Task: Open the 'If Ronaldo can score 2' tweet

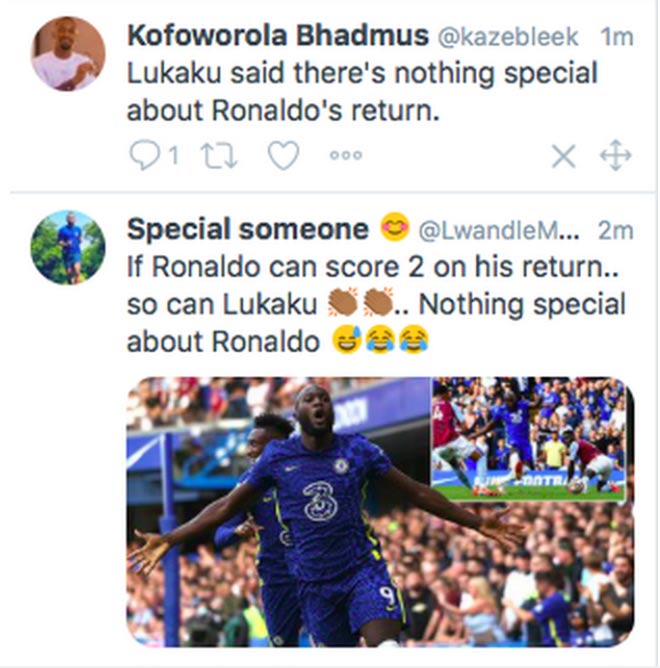Action: [375, 304]
